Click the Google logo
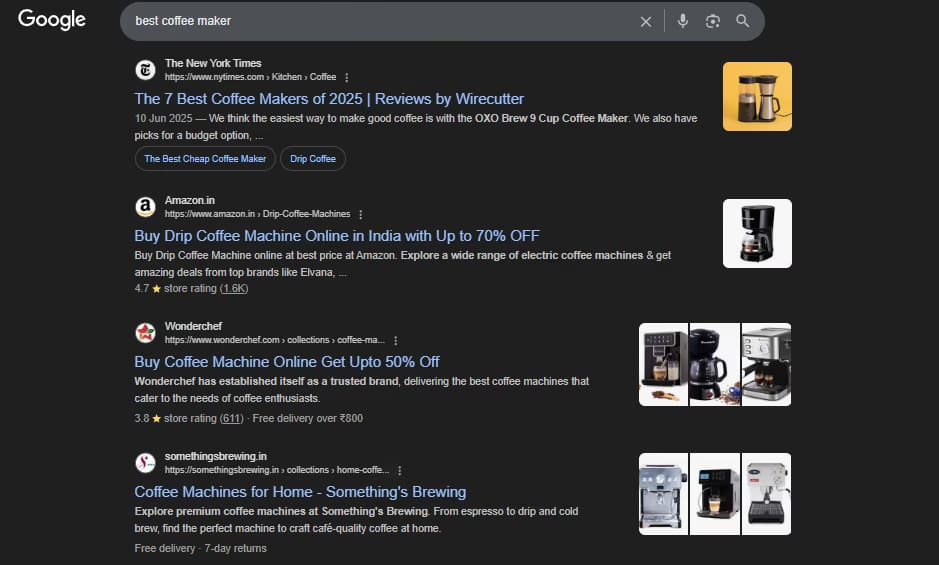The image size is (939, 565). 52,19
